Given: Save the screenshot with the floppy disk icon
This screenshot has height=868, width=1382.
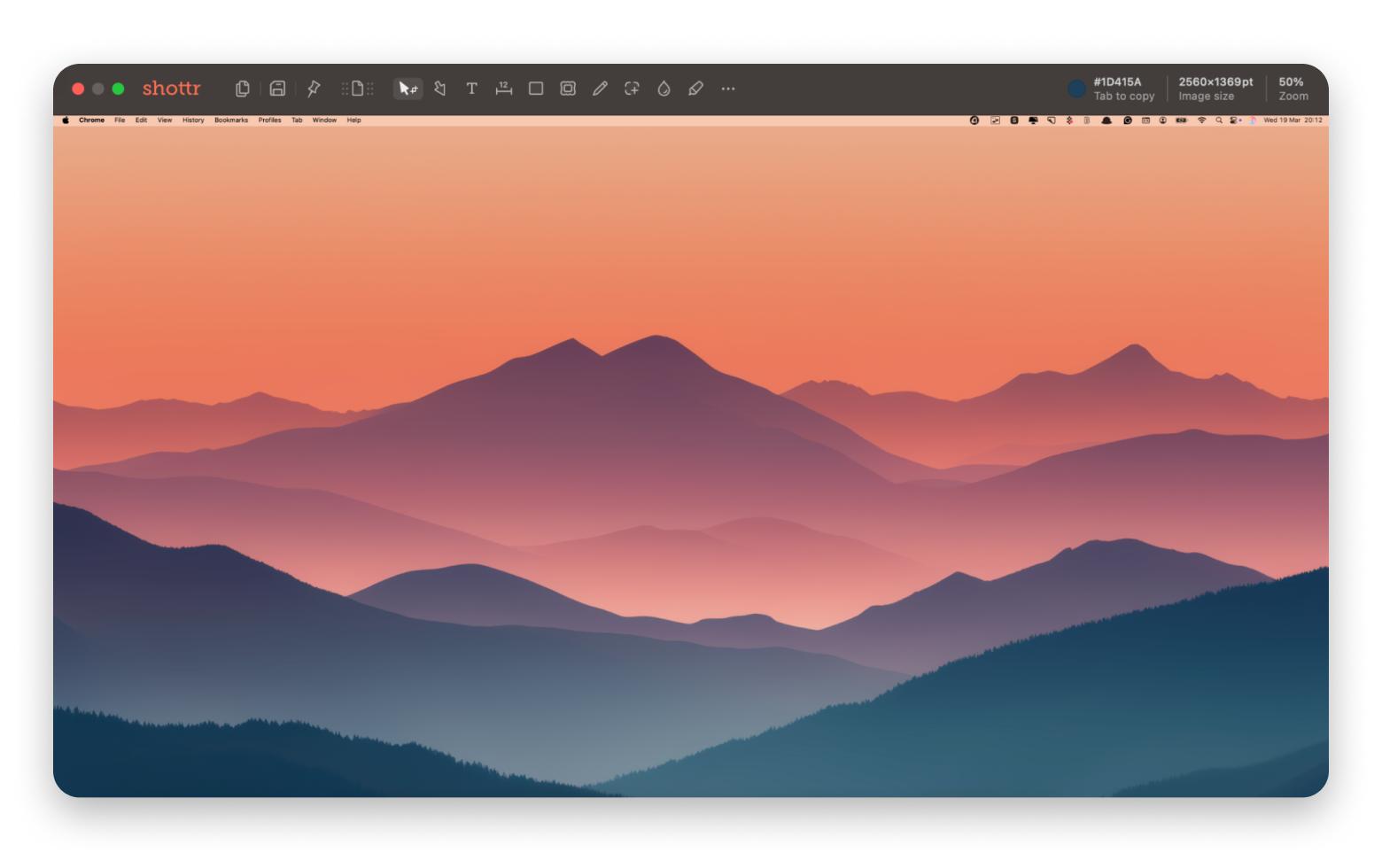Looking at the screenshot, I should (x=277, y=89).
